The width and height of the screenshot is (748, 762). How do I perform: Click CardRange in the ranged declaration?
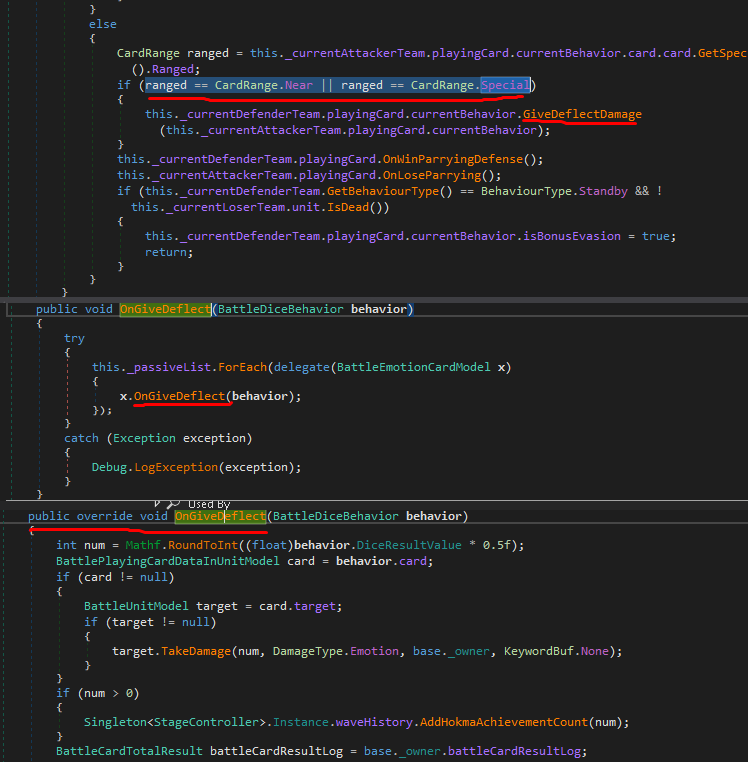coord(148,53)
